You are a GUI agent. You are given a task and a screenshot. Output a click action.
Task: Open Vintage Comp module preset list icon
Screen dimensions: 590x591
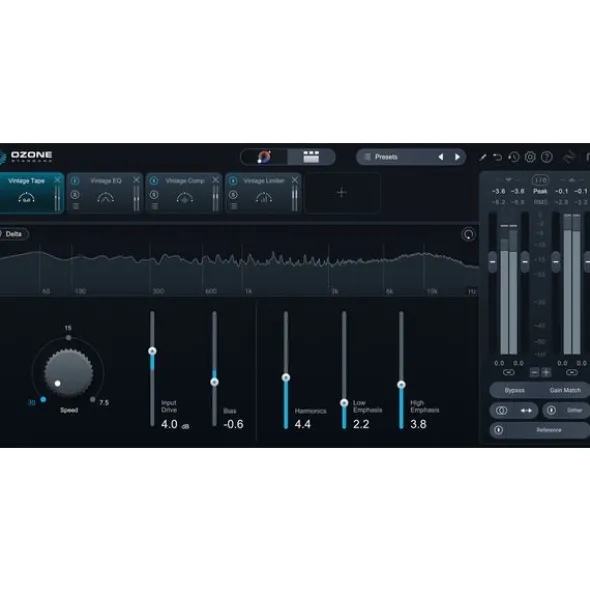[x=154, y=206]
